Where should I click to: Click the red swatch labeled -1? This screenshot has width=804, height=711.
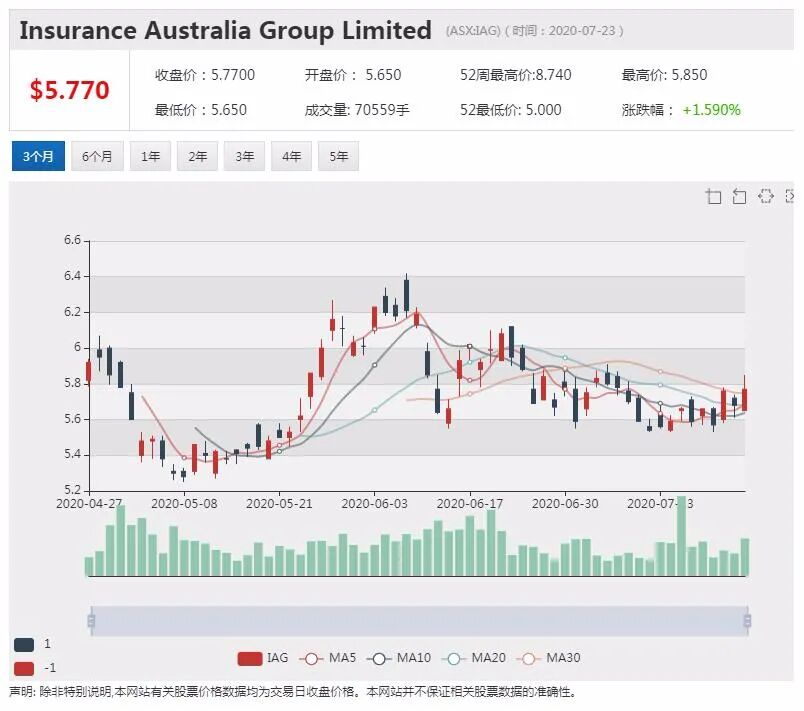[24, 668]
